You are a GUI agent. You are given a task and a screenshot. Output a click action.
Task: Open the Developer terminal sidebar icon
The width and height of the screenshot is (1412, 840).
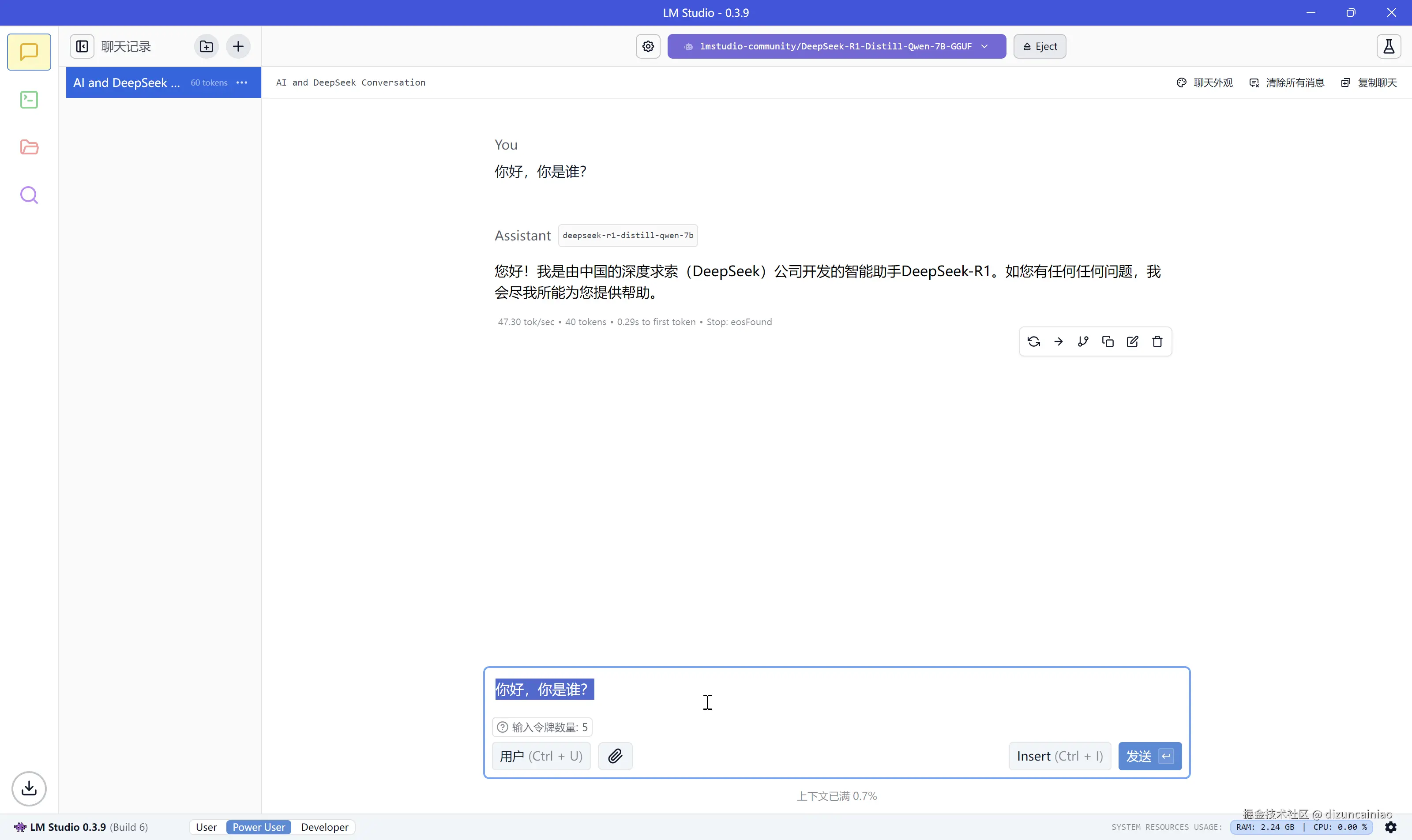click(29, 100)
